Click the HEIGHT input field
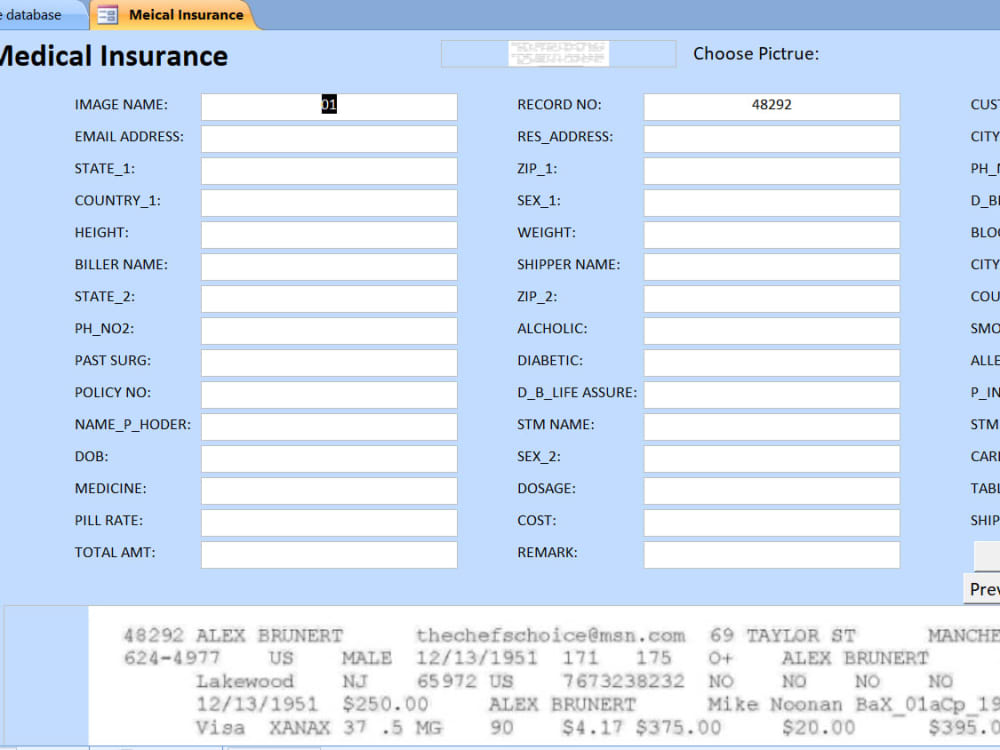 (329, 235)
